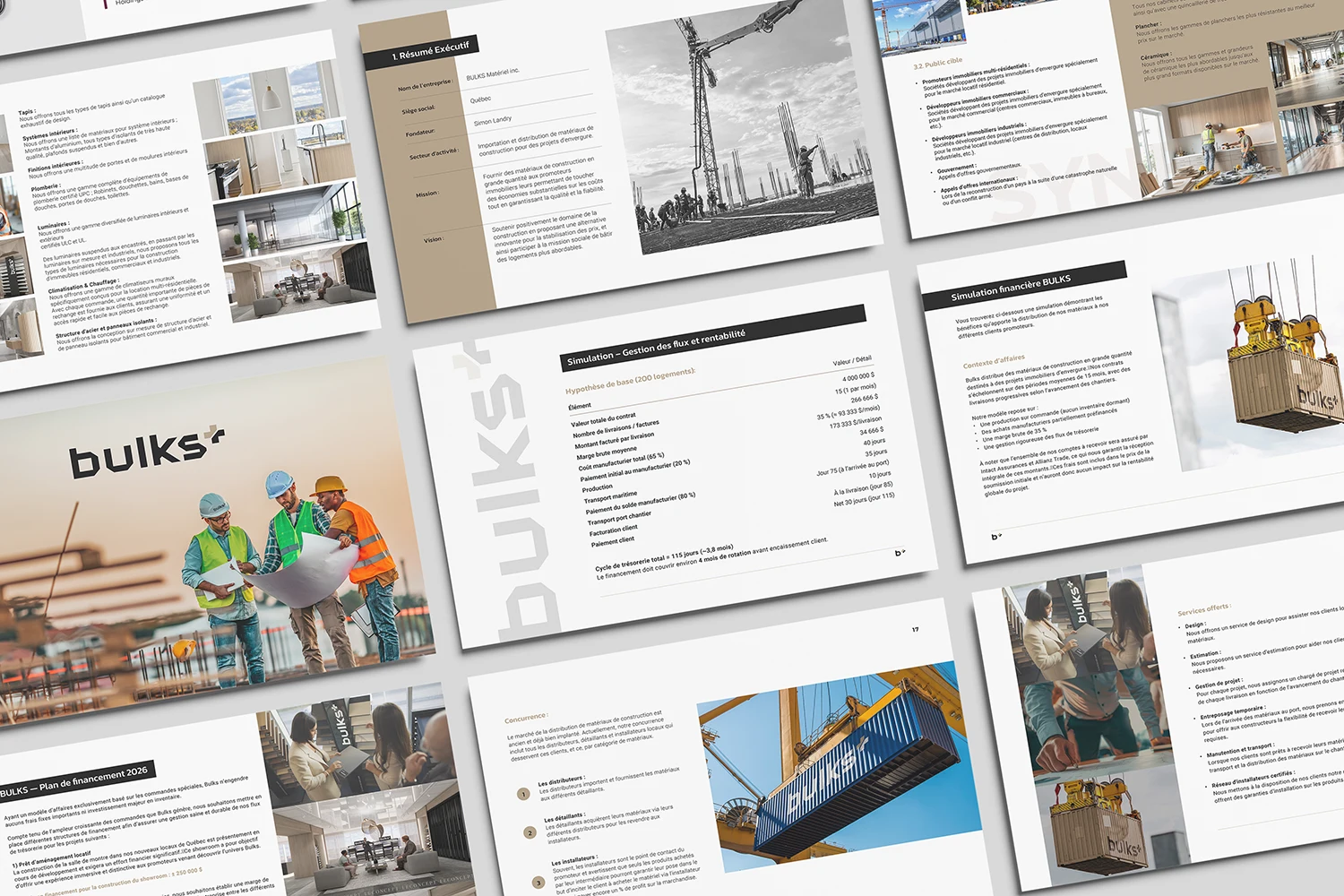Image resolution: width=1344 pixels, height=896 pixels.
Task: Click the "Plomberie :" product heading
Action: click(46, 187)
